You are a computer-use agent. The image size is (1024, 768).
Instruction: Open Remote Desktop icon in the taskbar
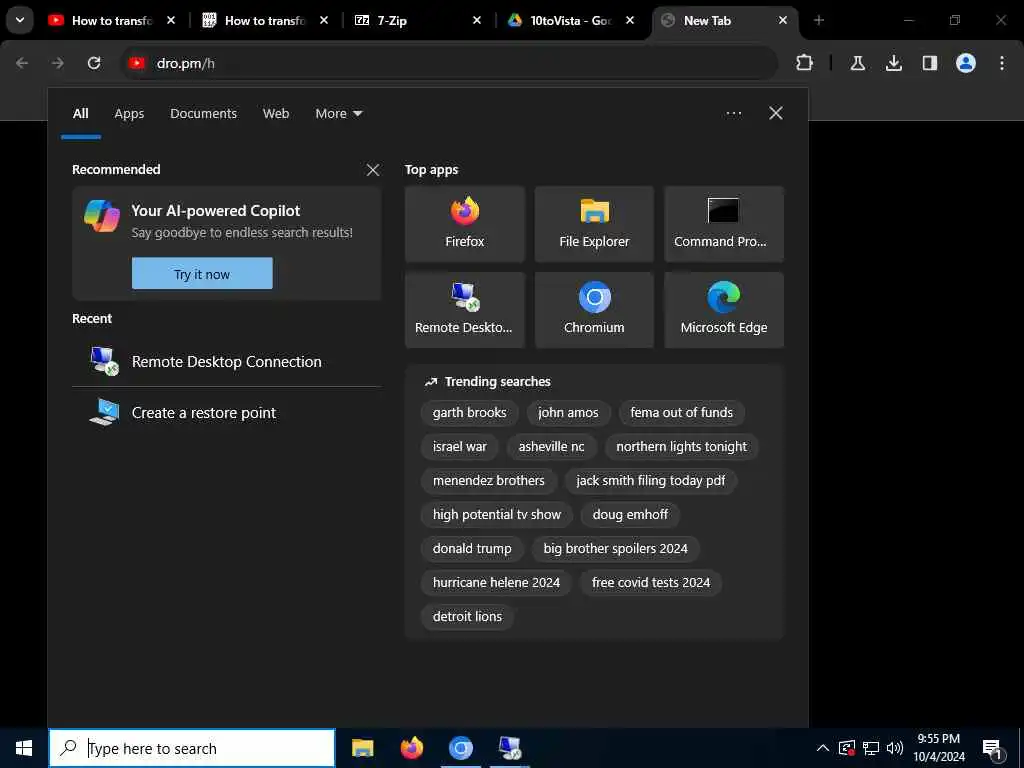(509, 748)
